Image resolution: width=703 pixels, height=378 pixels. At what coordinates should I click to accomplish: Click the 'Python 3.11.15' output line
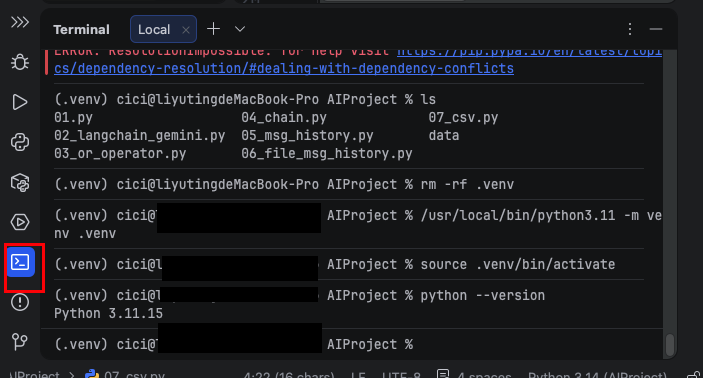click(108, 313)
